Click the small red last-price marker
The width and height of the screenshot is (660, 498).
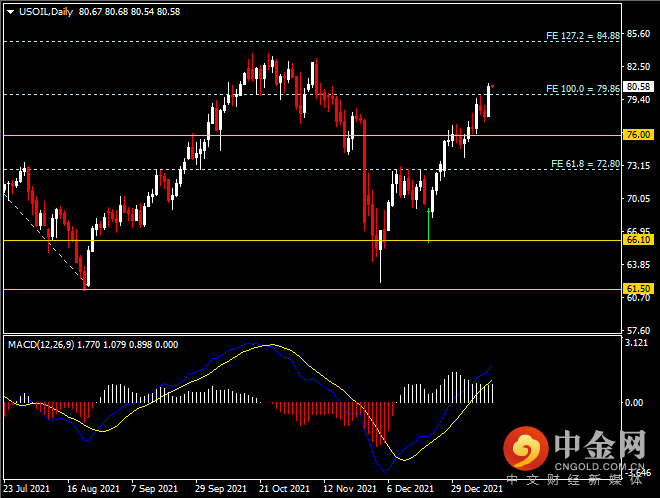492,86
